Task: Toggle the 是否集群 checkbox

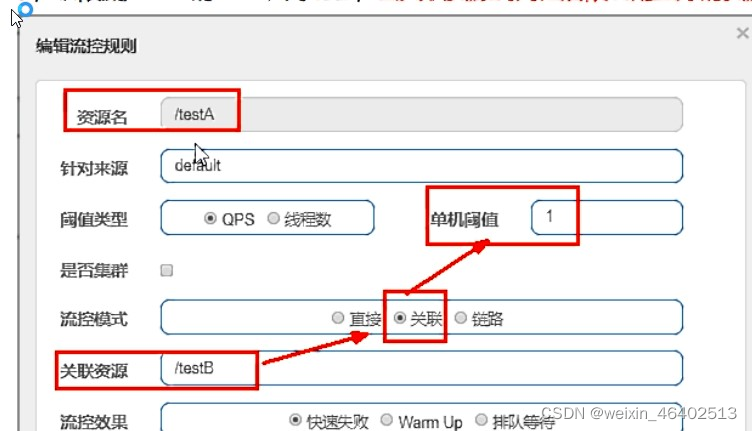Action: [x=167, y=270]
